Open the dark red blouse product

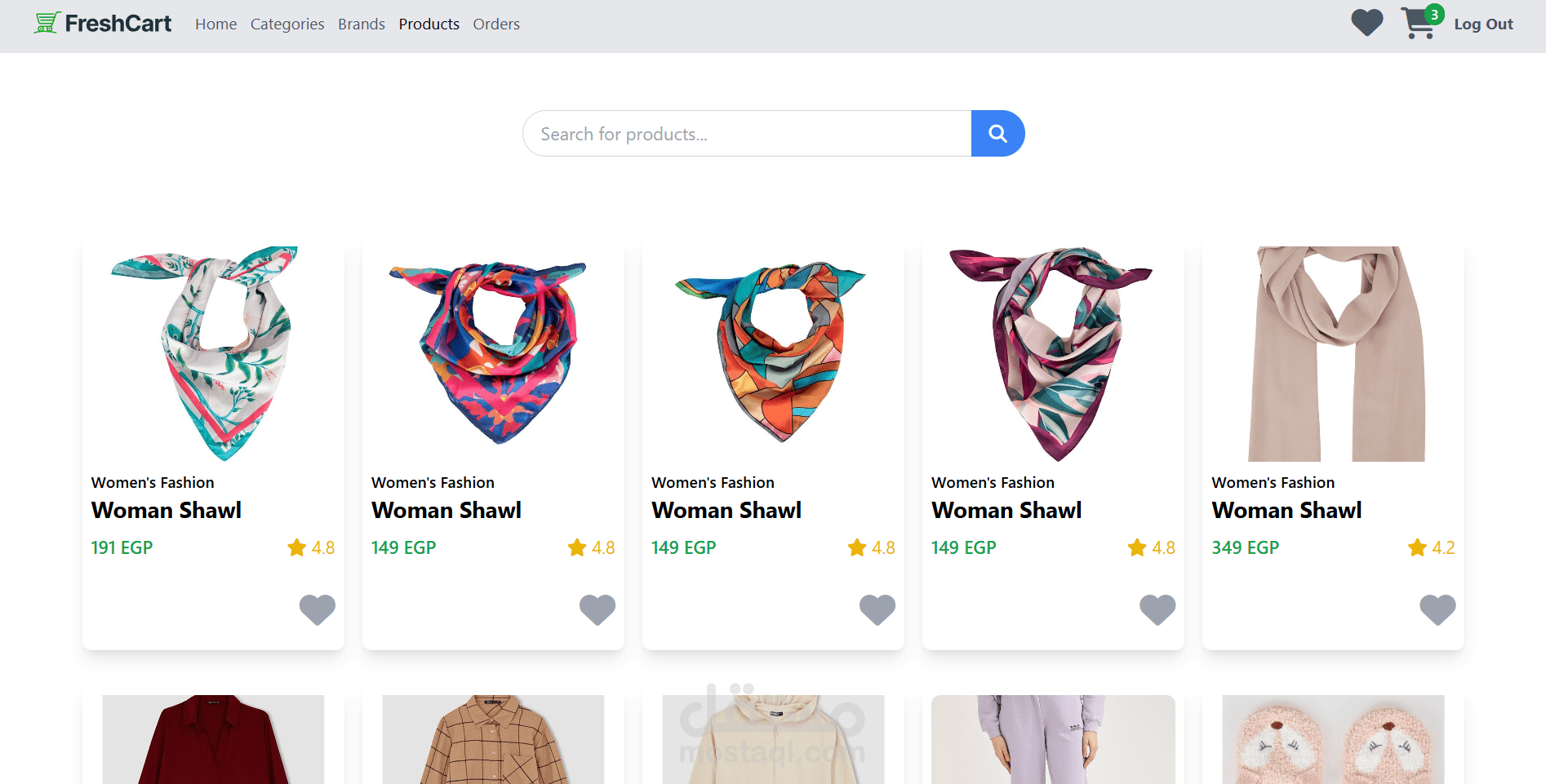click(x=213, y=740)
